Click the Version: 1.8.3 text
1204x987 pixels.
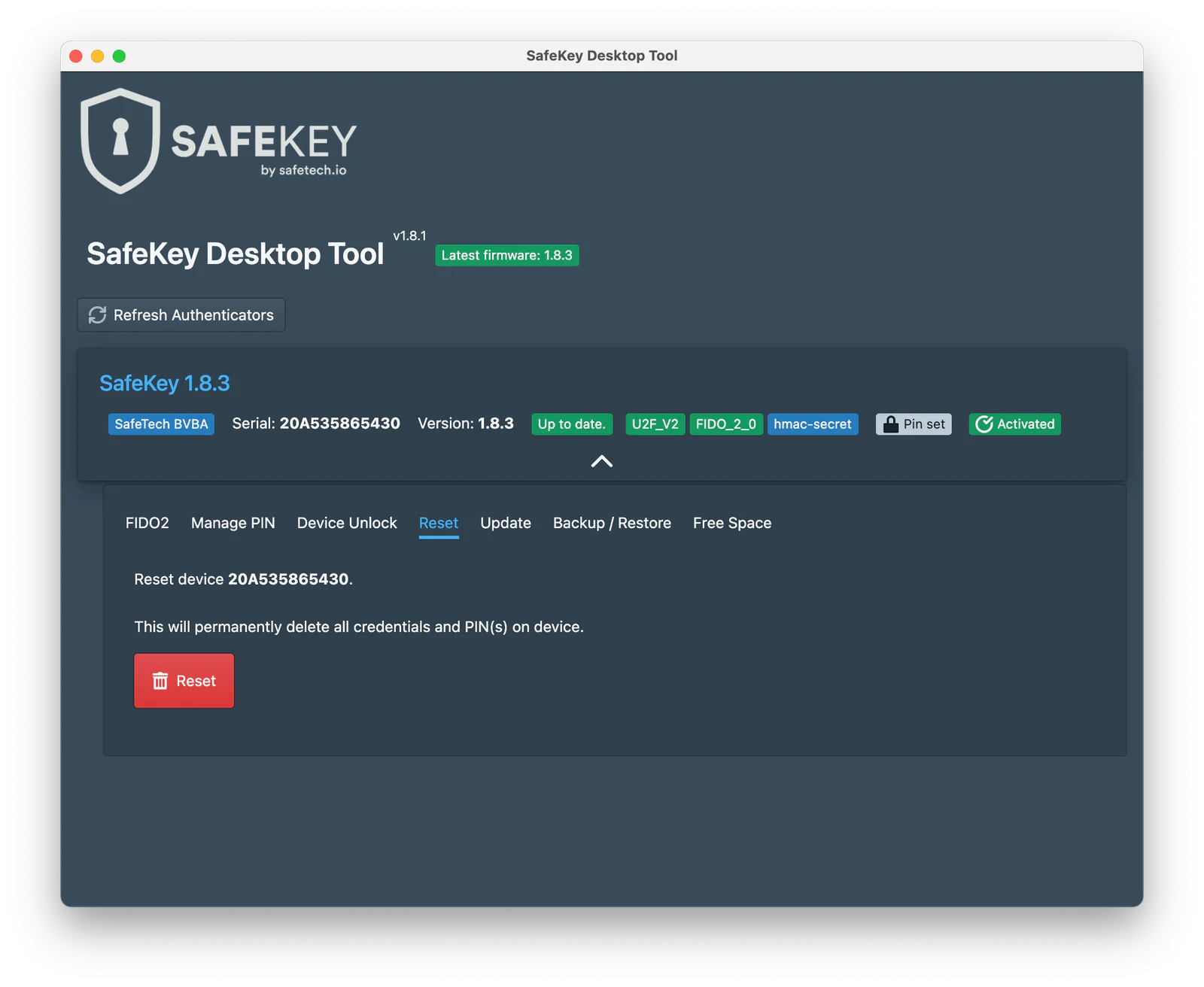[466, 424]
